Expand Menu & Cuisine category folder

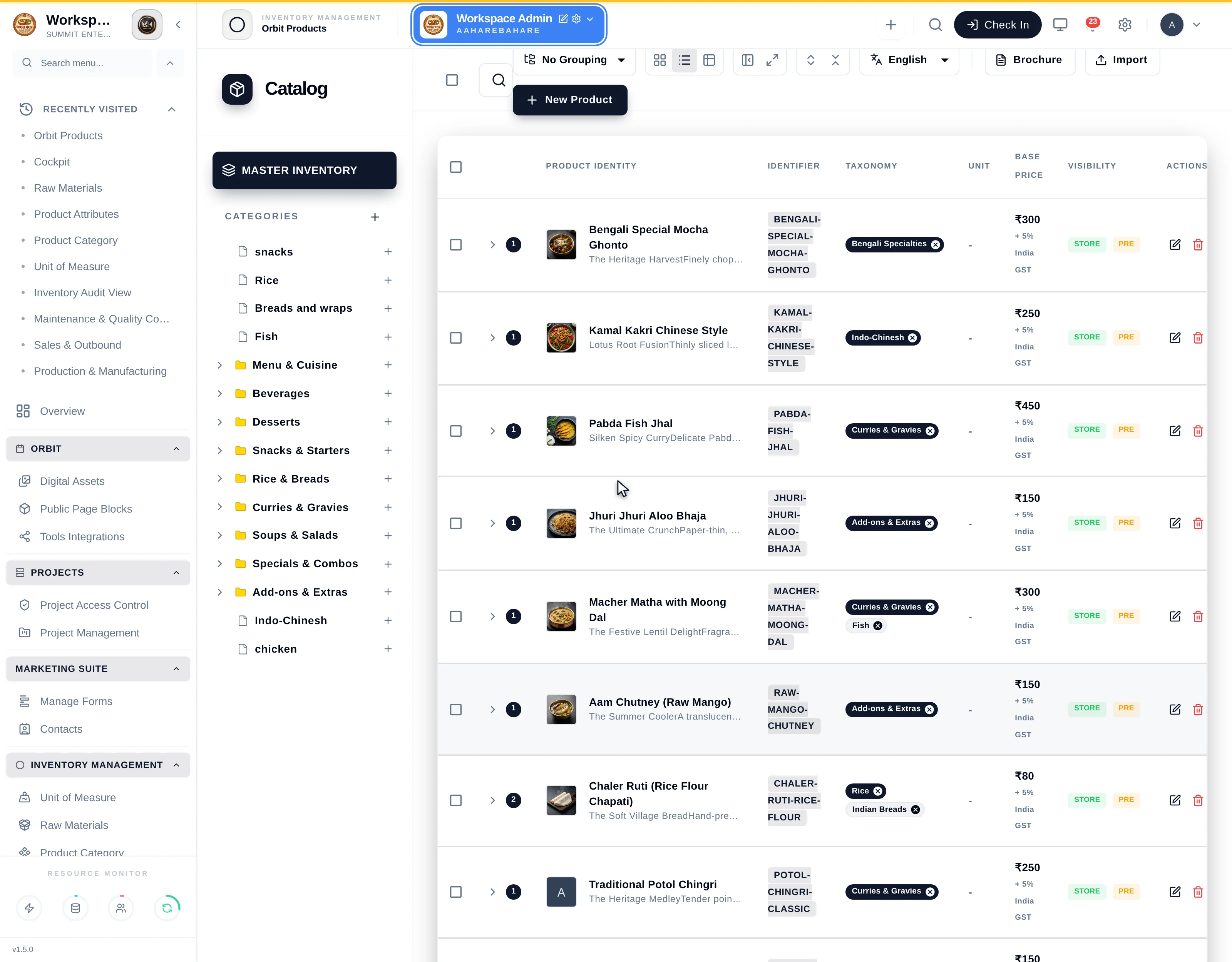click(220, 366)
